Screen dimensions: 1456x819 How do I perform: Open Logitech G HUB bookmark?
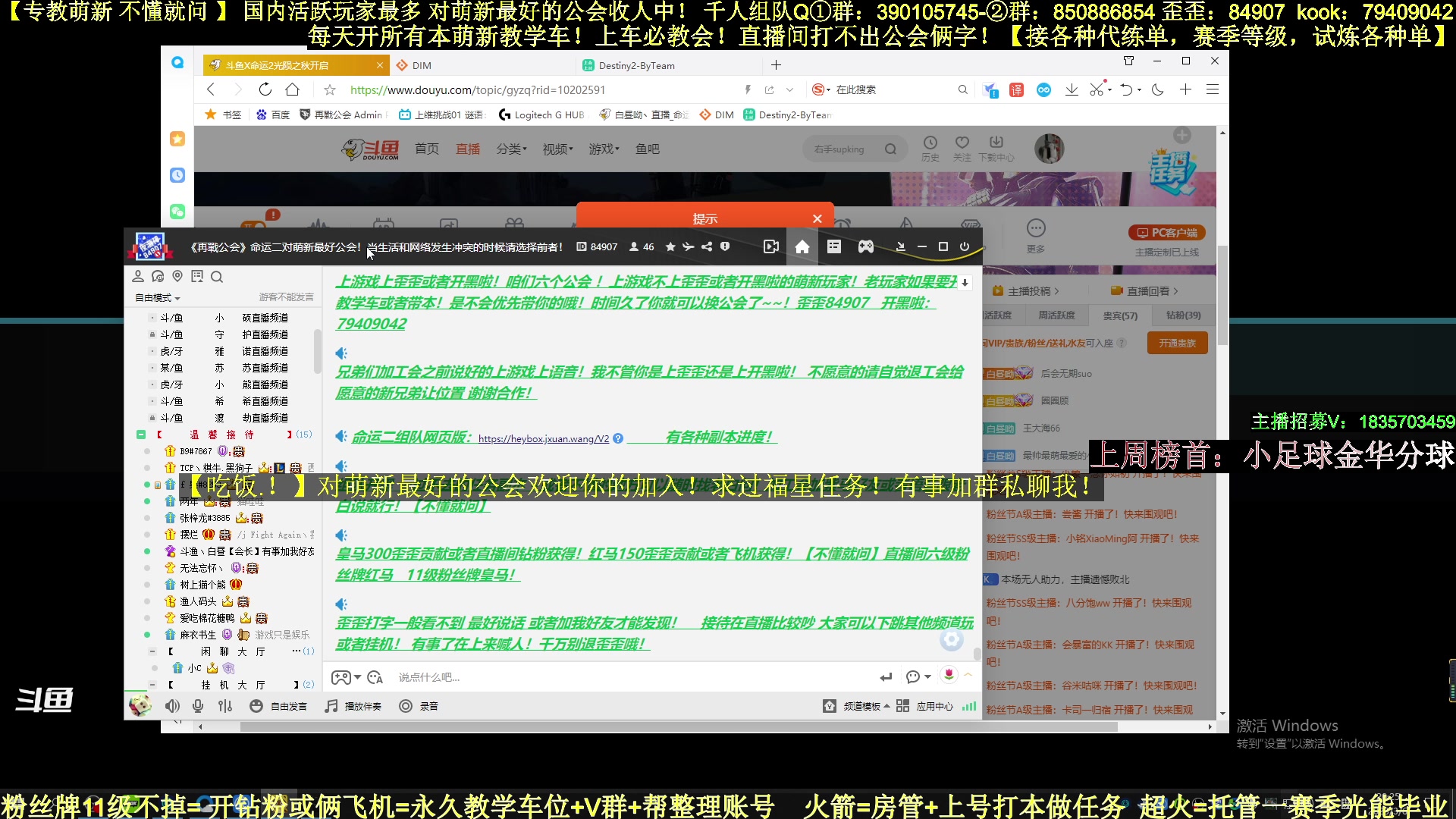coord(541,115)
